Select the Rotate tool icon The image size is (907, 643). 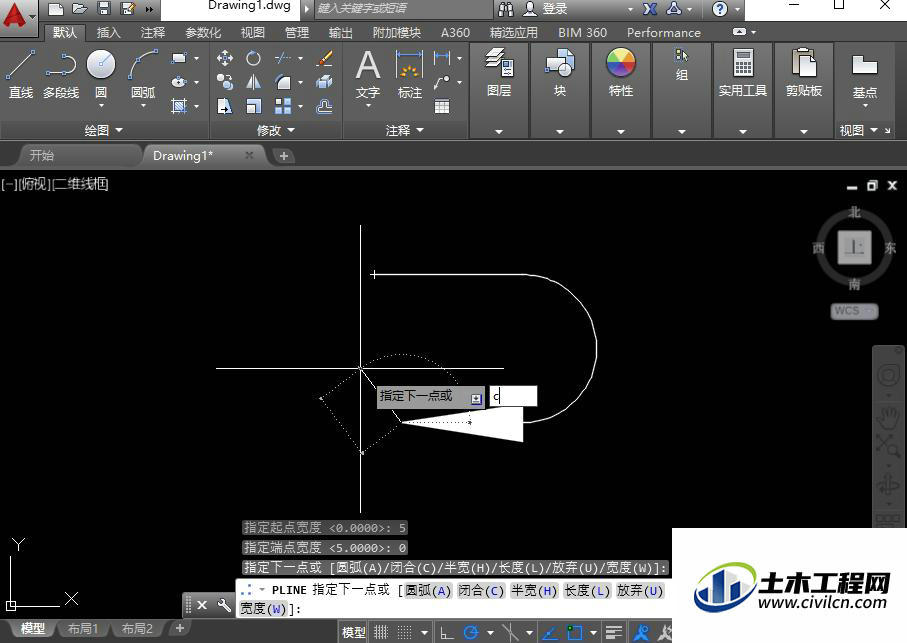(253, 58)
